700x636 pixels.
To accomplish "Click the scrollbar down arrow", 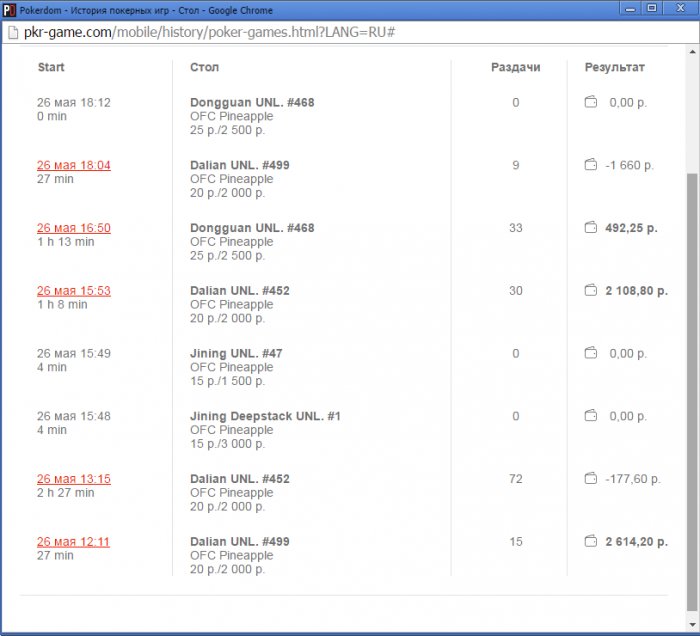I will 692,624.
